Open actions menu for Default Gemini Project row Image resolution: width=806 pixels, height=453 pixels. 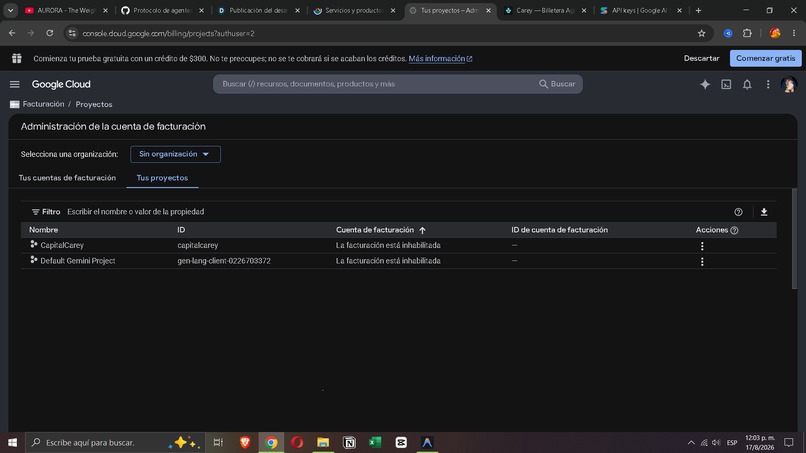pos(702,261)
